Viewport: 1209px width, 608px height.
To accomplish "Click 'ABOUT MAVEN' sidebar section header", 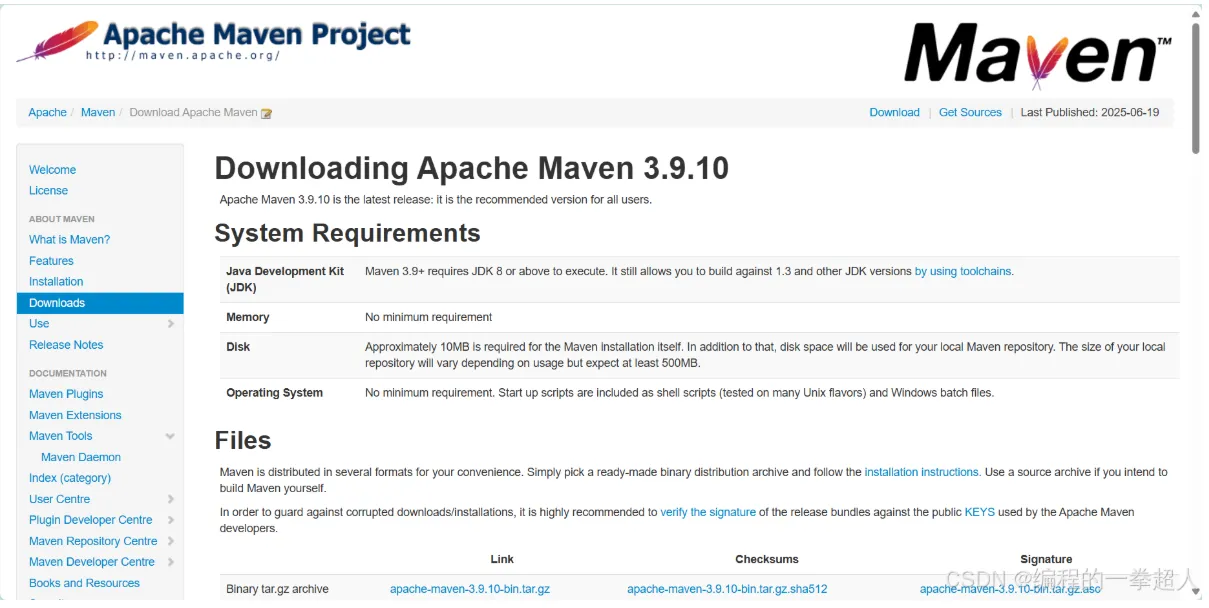I will 62,219.
